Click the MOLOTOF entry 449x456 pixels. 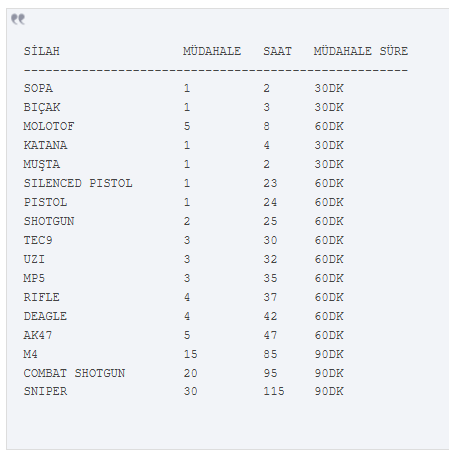pyautogui.click(x=49, y=126)
